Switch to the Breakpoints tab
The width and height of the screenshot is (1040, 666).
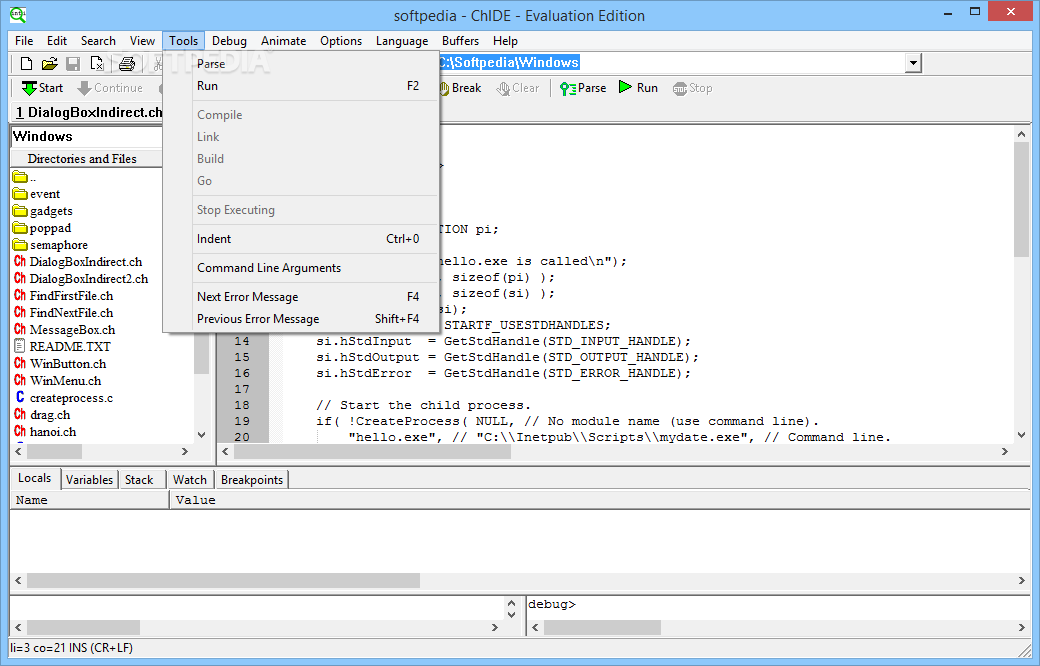point(252,480)
